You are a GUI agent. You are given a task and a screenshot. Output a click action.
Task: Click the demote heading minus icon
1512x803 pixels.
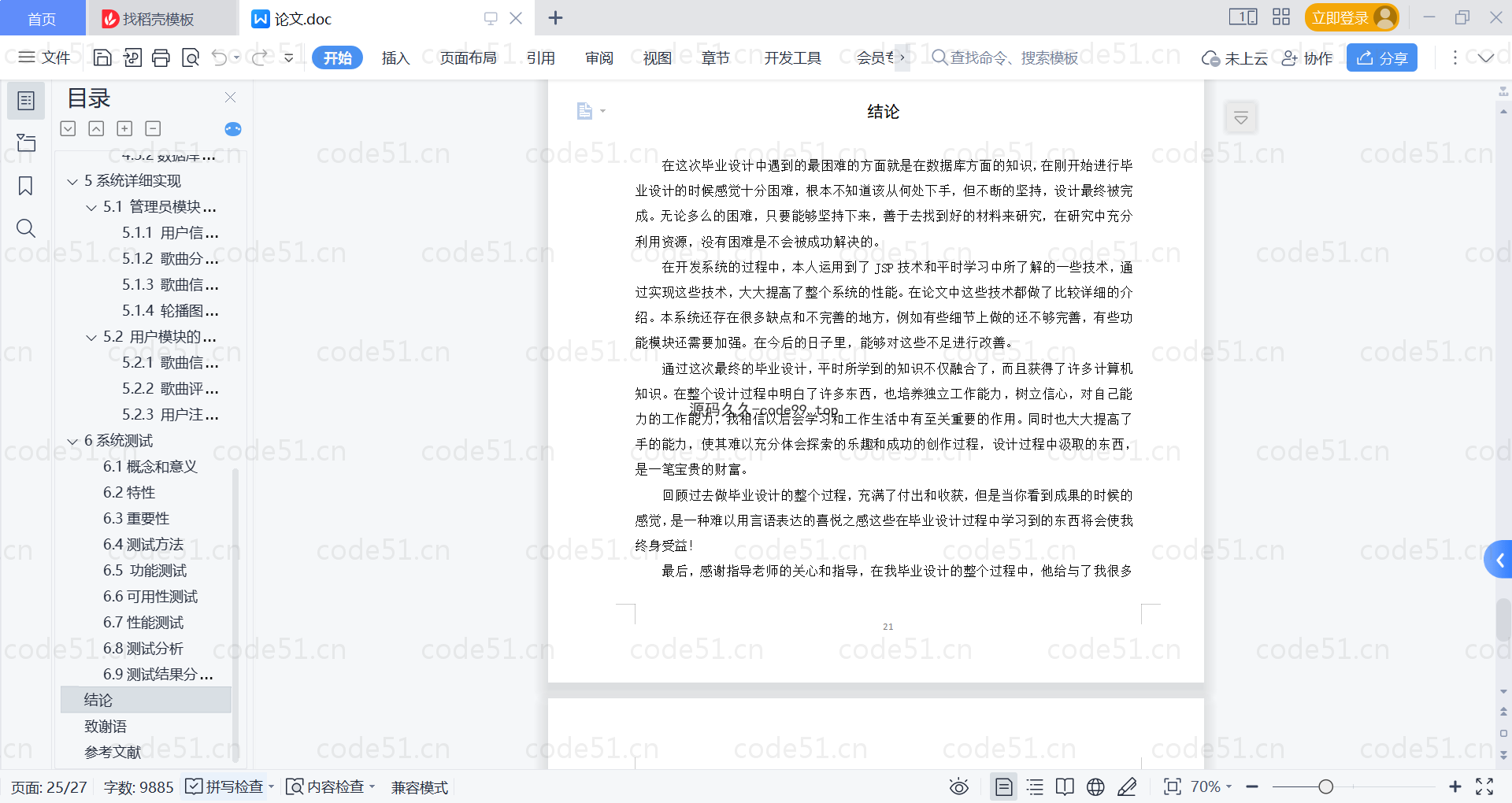pos(153,128)
